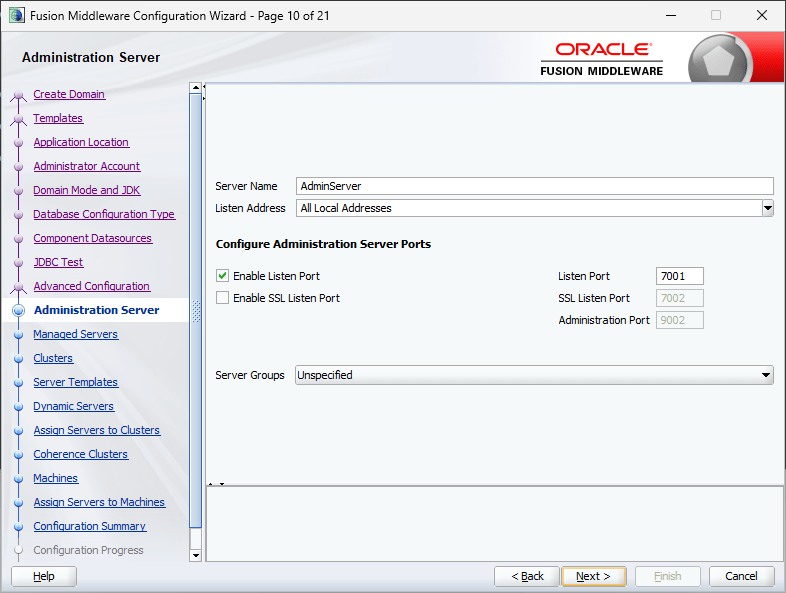
Task: Minimize the Configuration Wizard window
Action: [x=671, y=16]
